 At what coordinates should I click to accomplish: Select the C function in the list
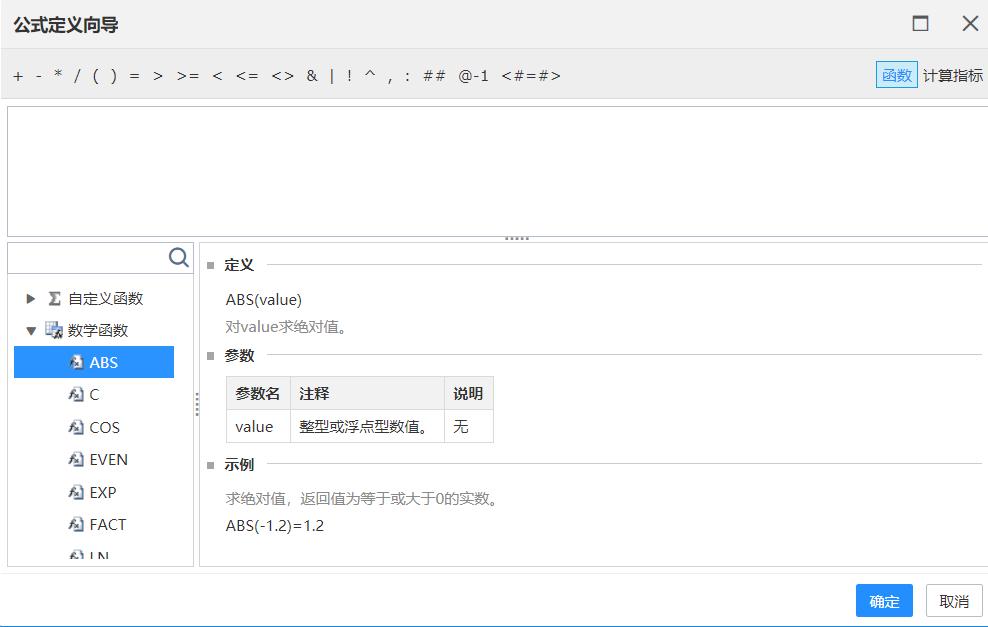(94, 394)
